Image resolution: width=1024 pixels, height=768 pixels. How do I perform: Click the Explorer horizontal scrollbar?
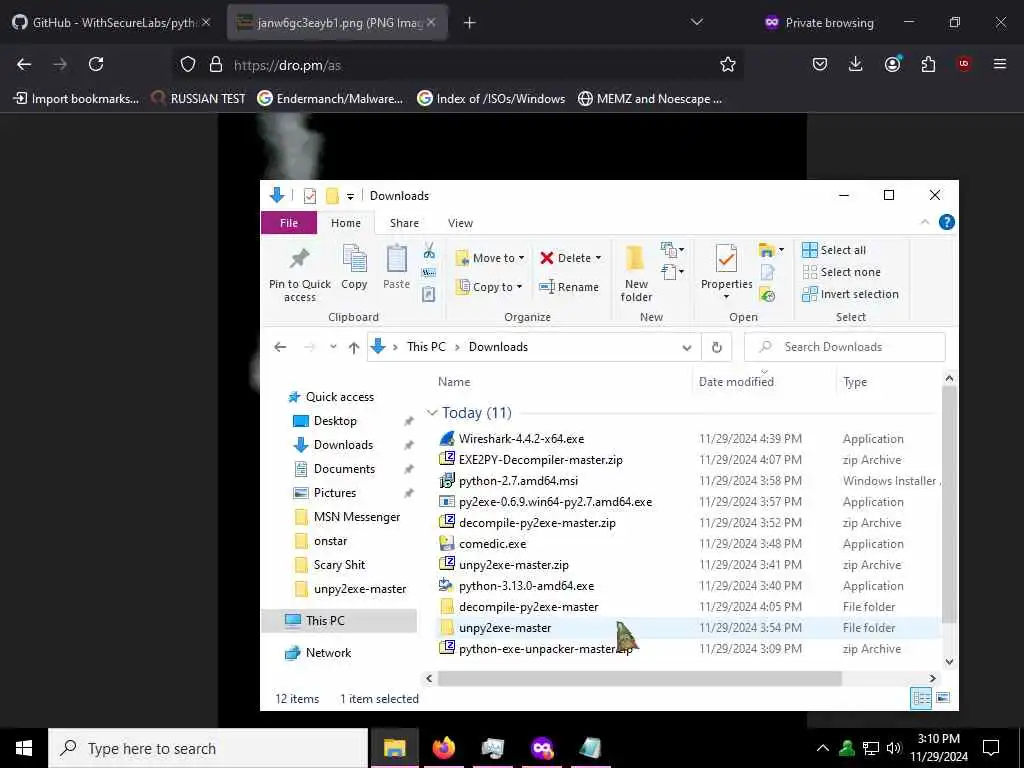[x=639, y=679]
